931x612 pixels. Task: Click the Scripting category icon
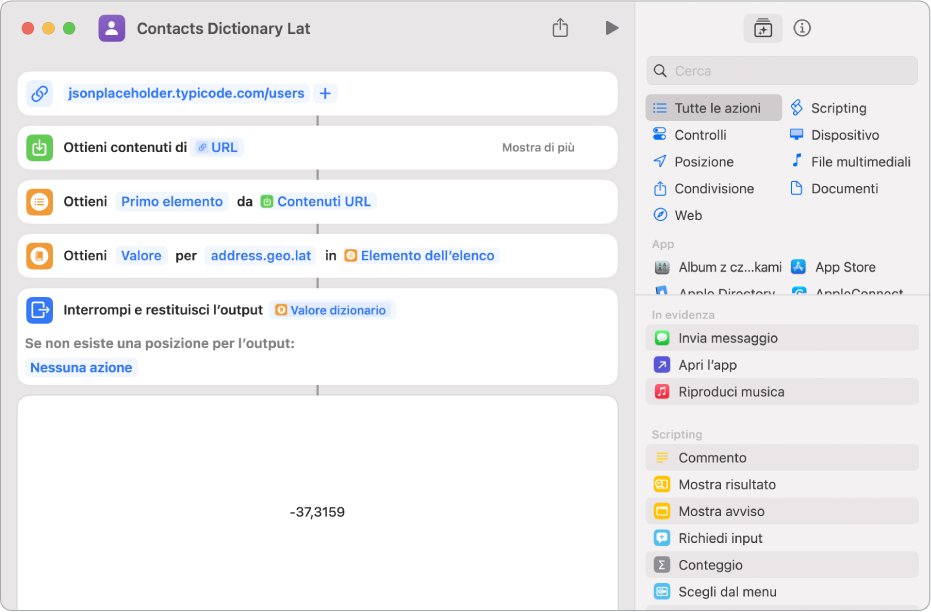tap(796, 107)
